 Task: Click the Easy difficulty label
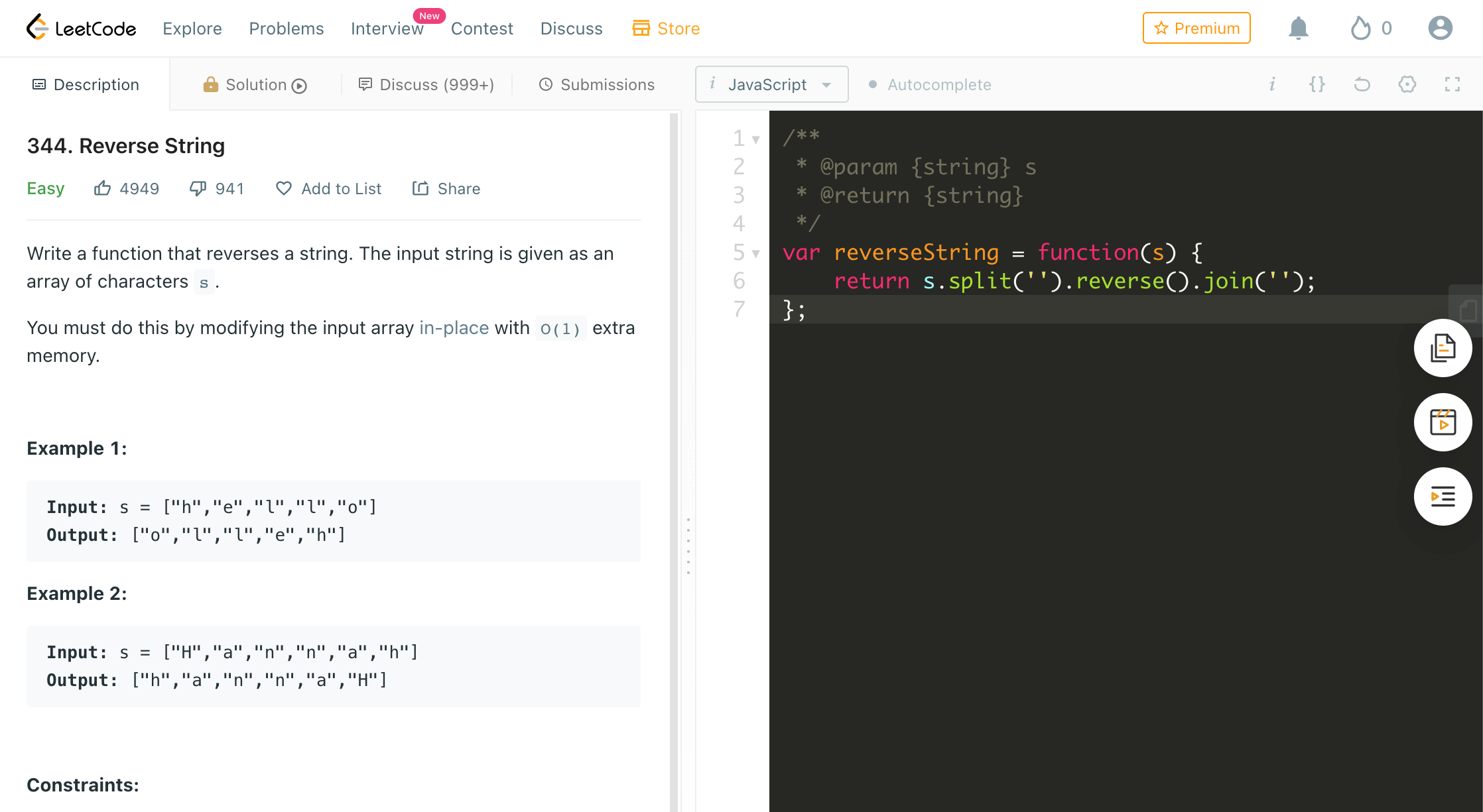tap(45, 189)
